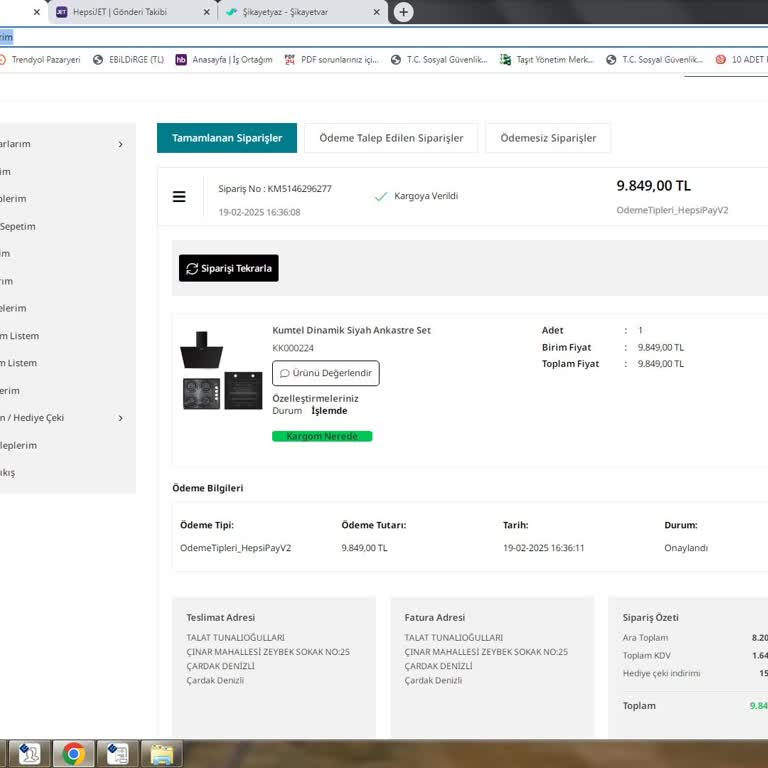Select Ödemesiz Siparişler tab
Viewport: 768px width, 768px height.
[x=548, y=138]
